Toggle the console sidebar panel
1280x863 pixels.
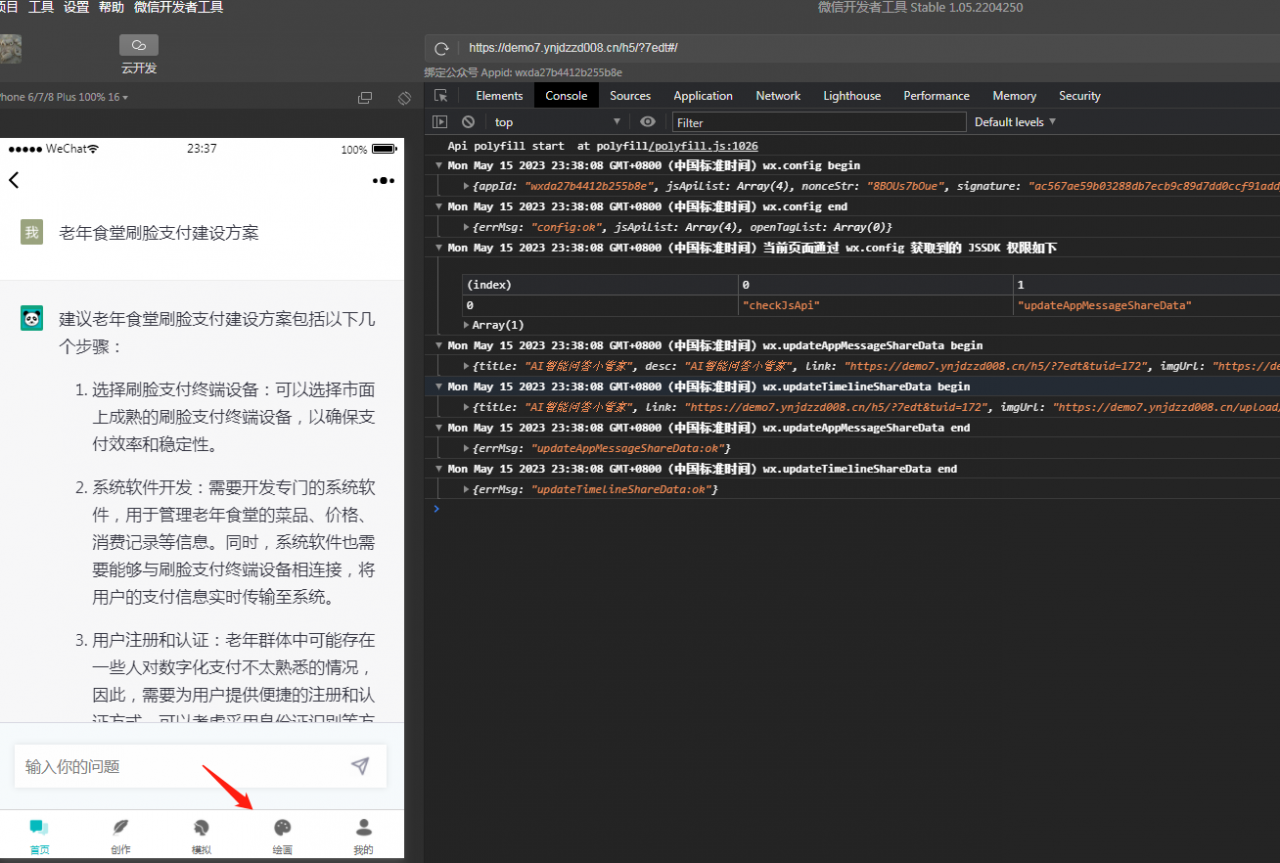point(440,122)
